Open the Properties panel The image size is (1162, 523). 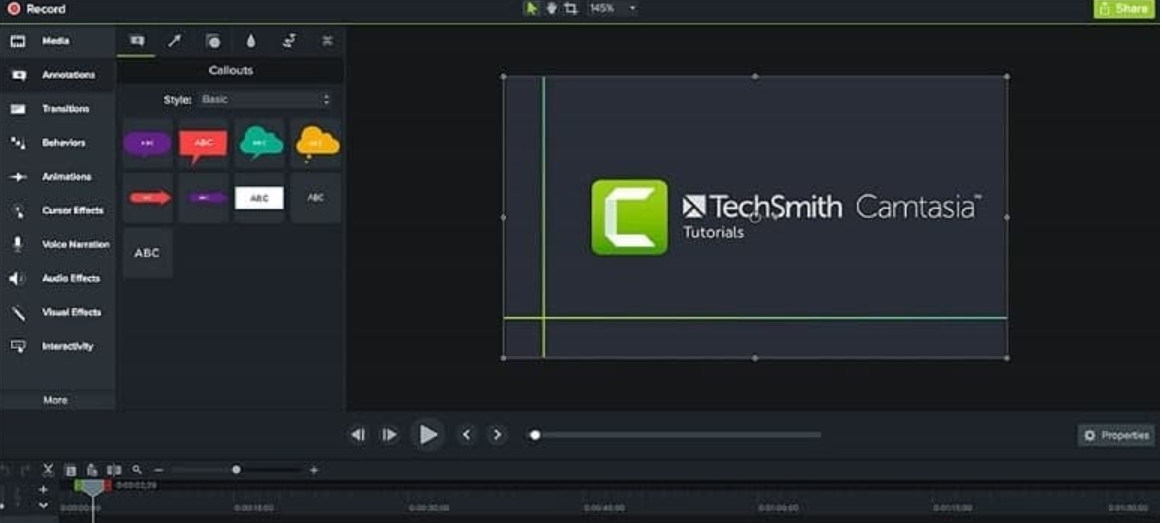(1116, 436)
